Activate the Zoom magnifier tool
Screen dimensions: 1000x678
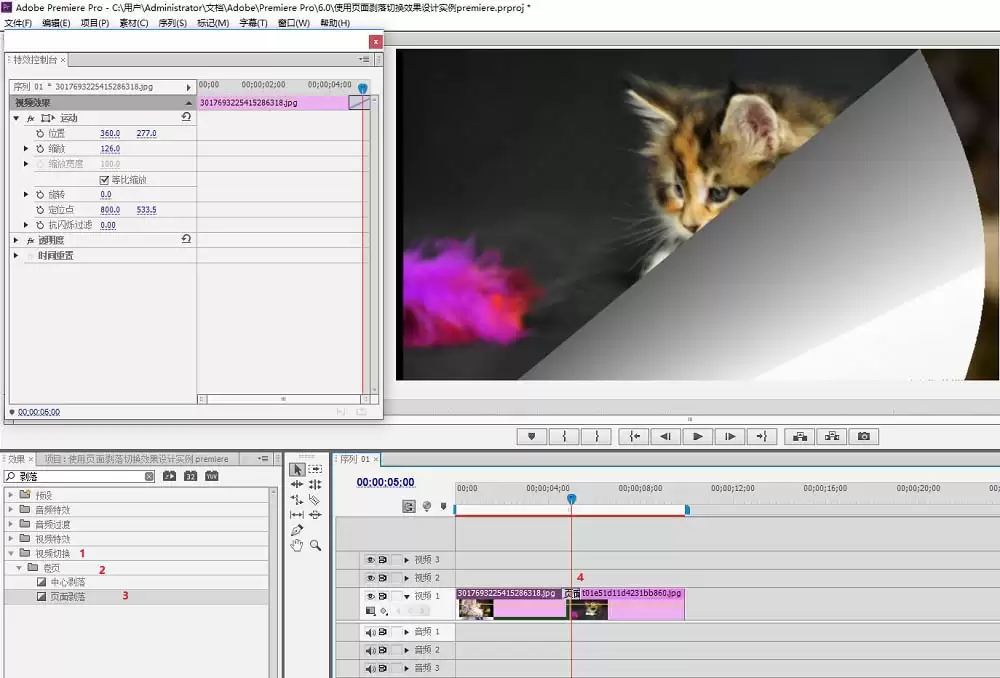315,546
